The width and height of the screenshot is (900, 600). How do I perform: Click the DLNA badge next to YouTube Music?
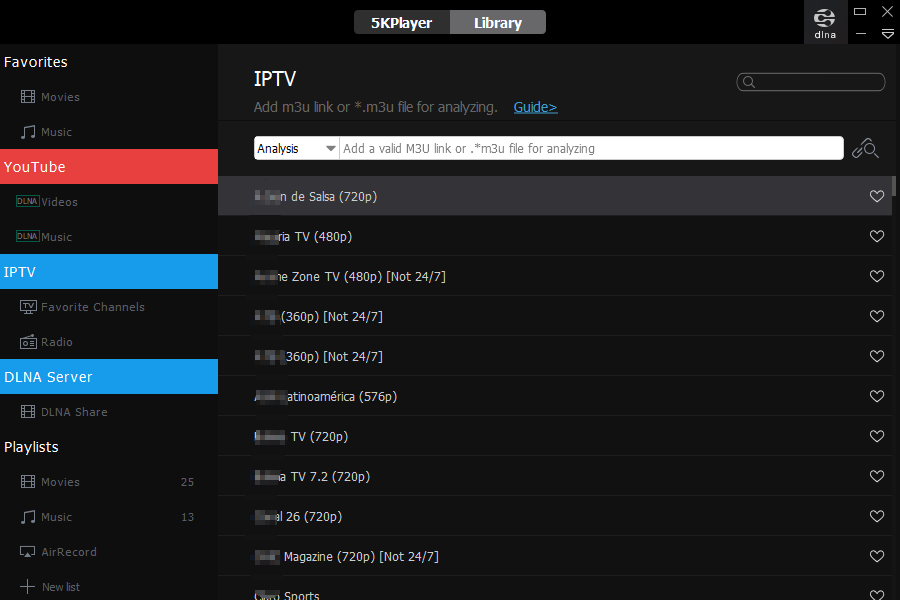[x=28, y=236]
